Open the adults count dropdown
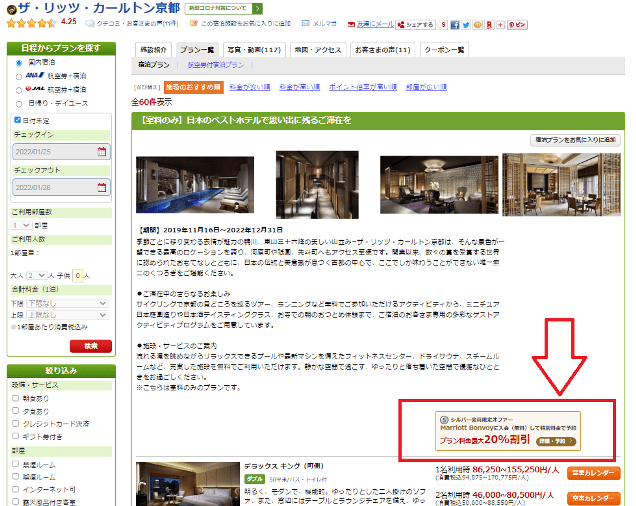This screenshot has height=506, width=636. [x=37, y=276]
